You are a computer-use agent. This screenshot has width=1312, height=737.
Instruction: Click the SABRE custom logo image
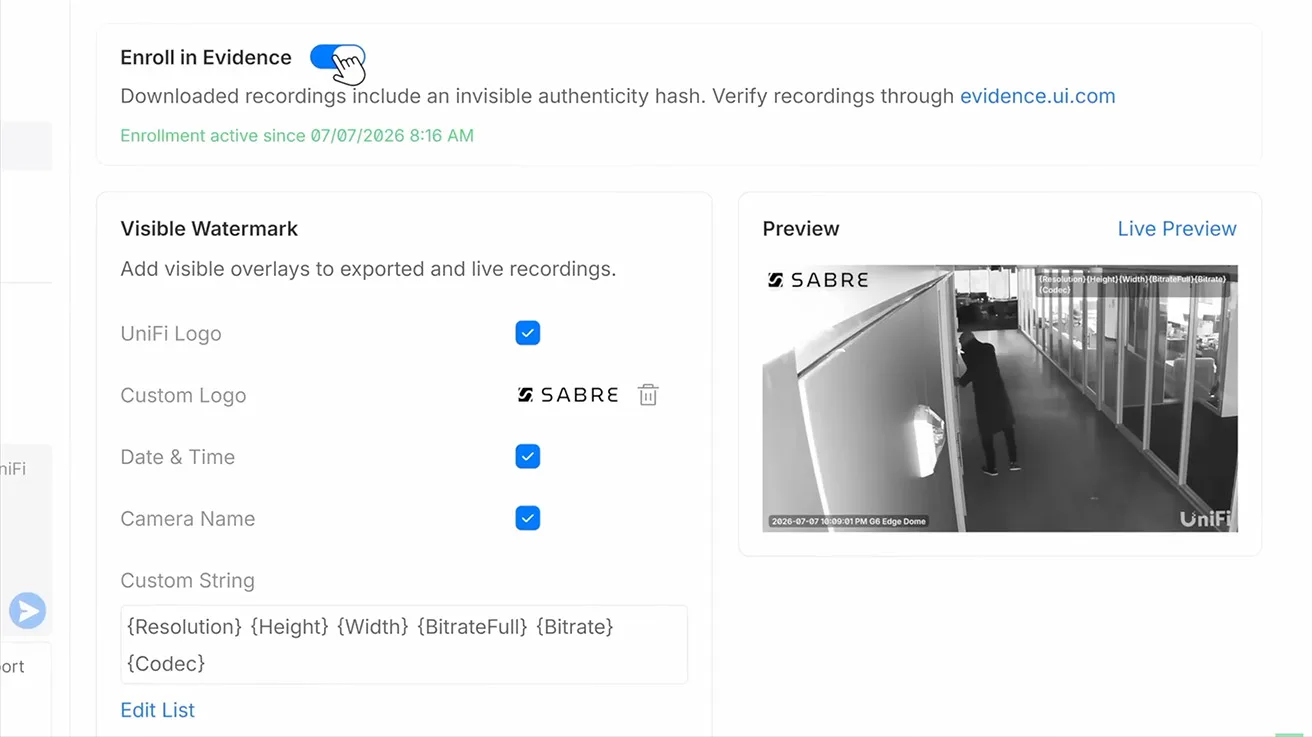click(x=567, y=395)
